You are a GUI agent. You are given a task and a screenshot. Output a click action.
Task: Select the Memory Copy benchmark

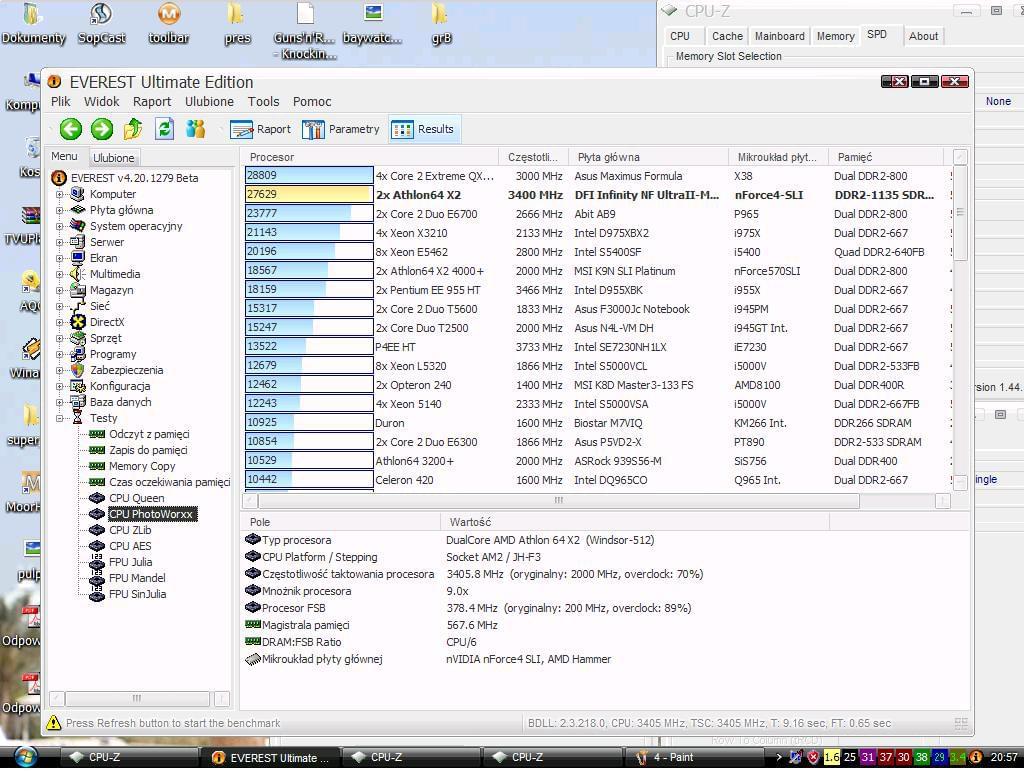tap(142, 466)
